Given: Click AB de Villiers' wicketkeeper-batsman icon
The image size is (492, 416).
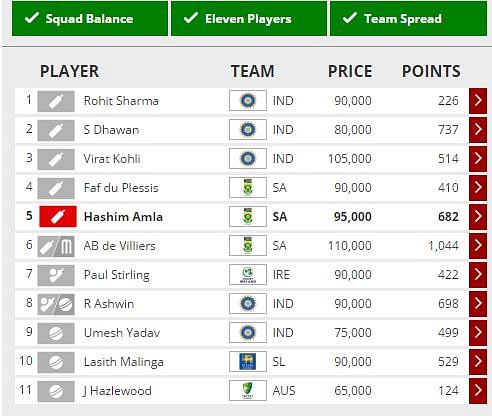Looking at the screenshot, I should coord(56,246).
